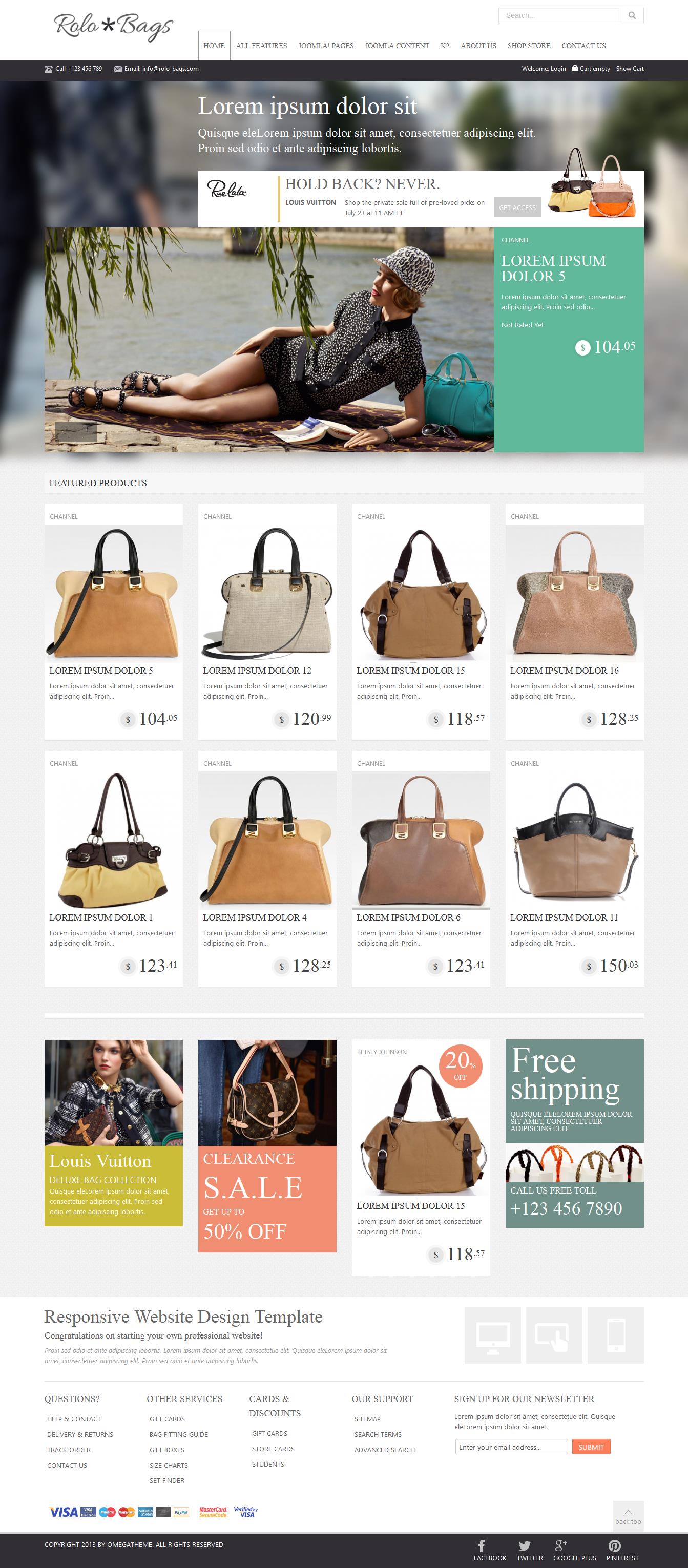Image resolution: width=688 pixels, height=1568 pixels.
Task: Open the All Features menu
Action: click(261, 46)
